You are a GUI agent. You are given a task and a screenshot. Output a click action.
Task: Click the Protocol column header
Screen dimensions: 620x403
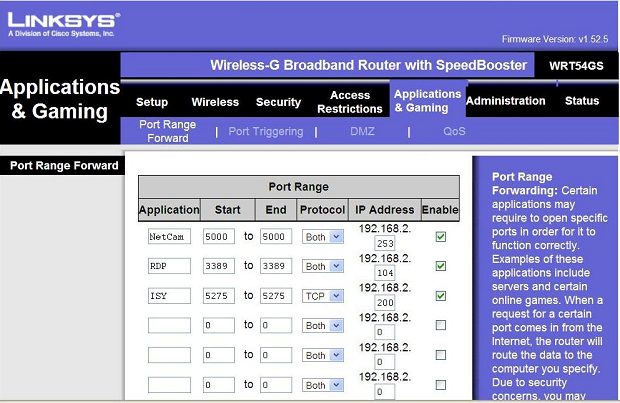pos(323,210)
